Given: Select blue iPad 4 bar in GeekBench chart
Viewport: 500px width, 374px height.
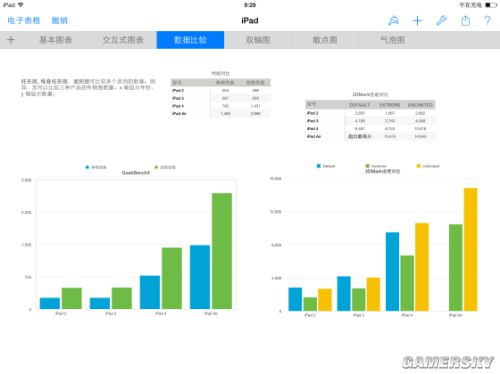Looking at the screenshot, I should click(150, 292).
